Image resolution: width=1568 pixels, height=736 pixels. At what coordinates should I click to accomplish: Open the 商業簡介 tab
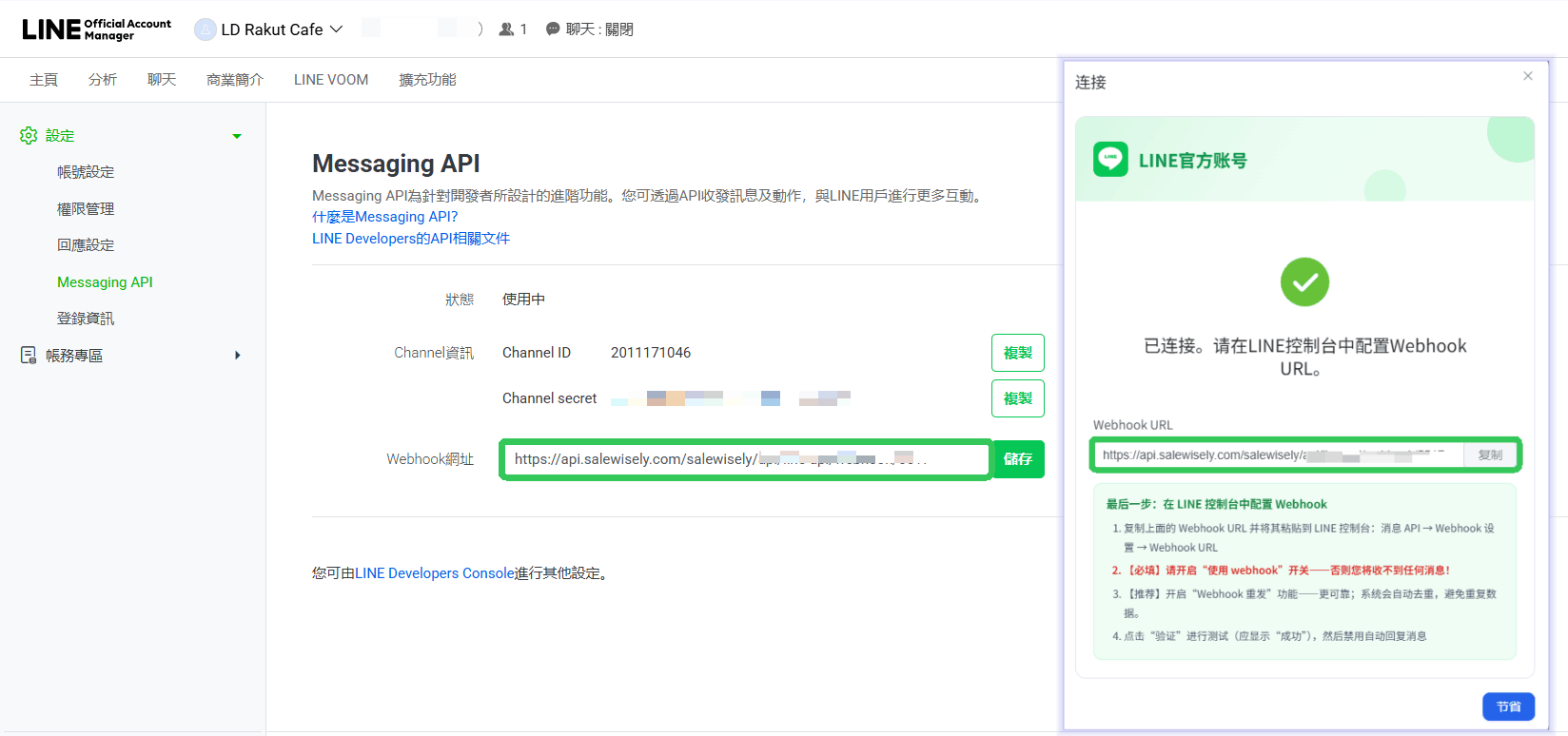235,80
